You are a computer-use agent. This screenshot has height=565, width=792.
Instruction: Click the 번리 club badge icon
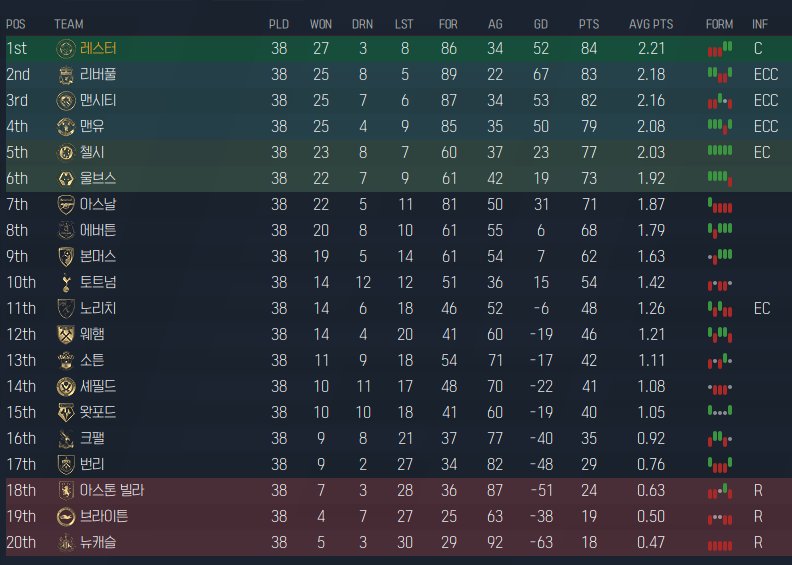coord(66,464)
